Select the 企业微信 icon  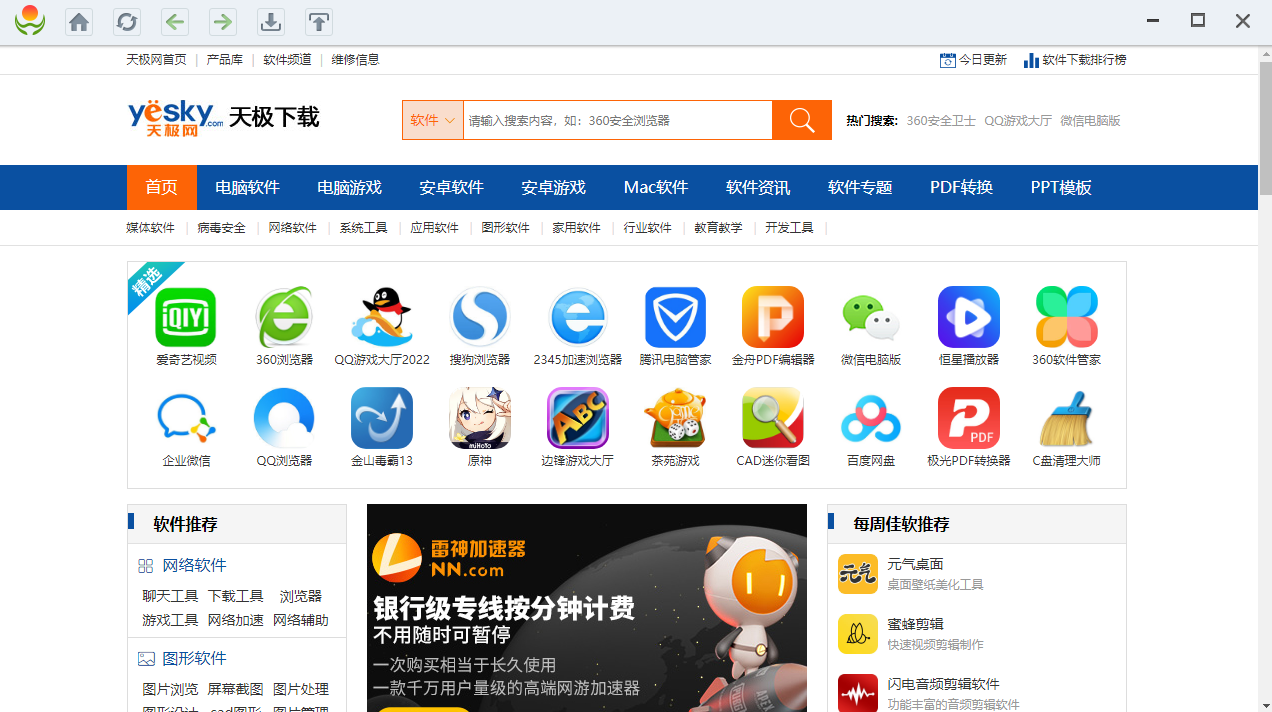186,418
